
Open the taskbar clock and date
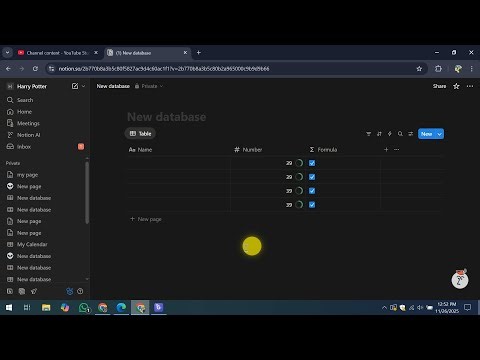pos(447,308)
